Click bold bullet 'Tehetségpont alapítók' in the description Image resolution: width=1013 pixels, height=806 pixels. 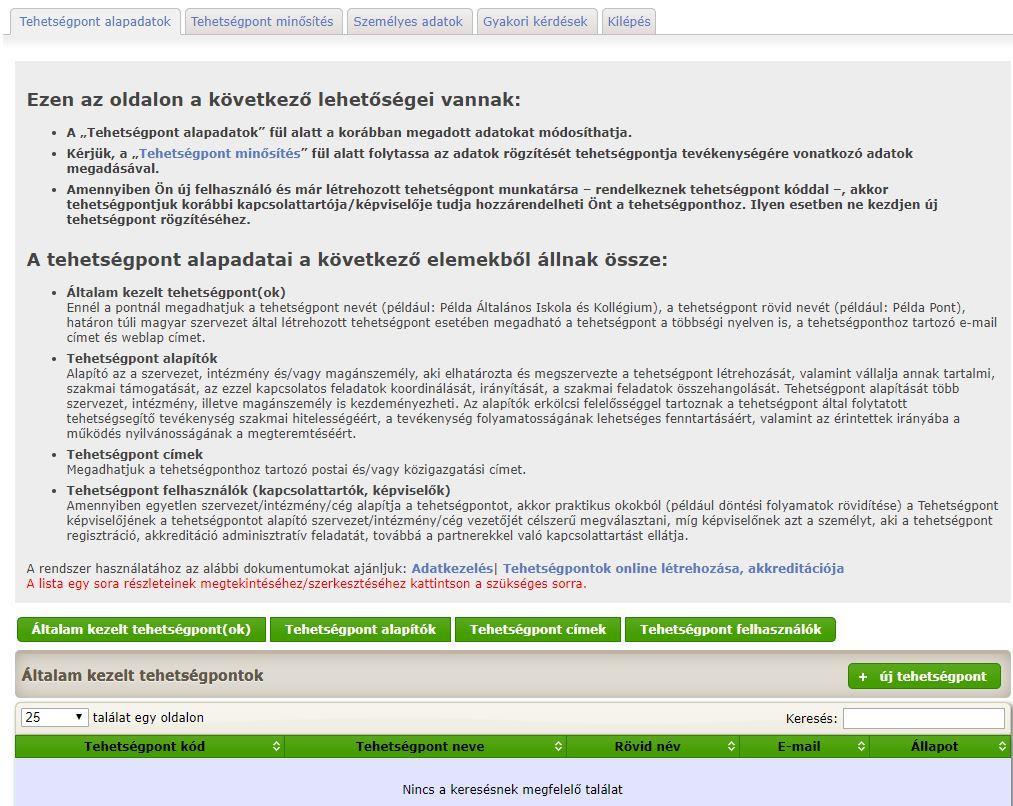pyautogui.click(x=141, y=358)
